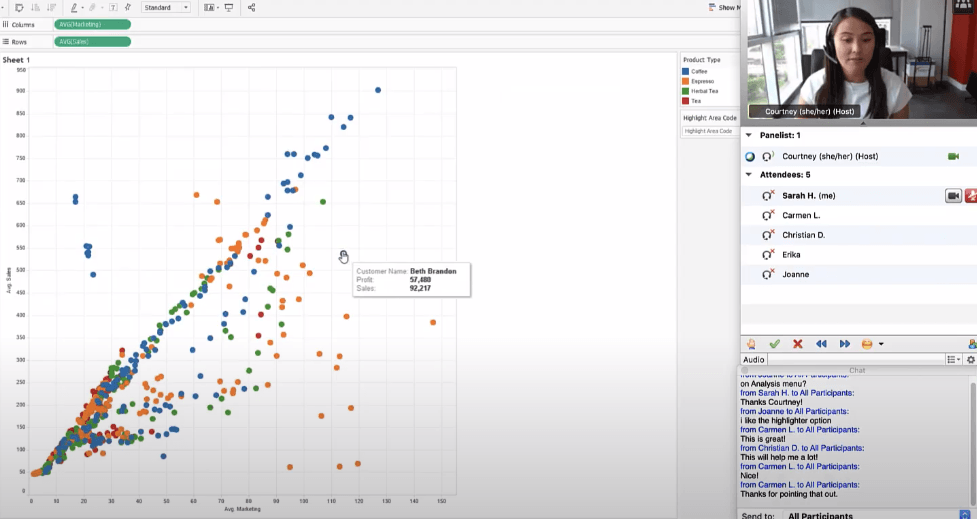Click the Avg. Marketing axis title
Viewport: 977px width, 519px height.
tap(242, 509)
